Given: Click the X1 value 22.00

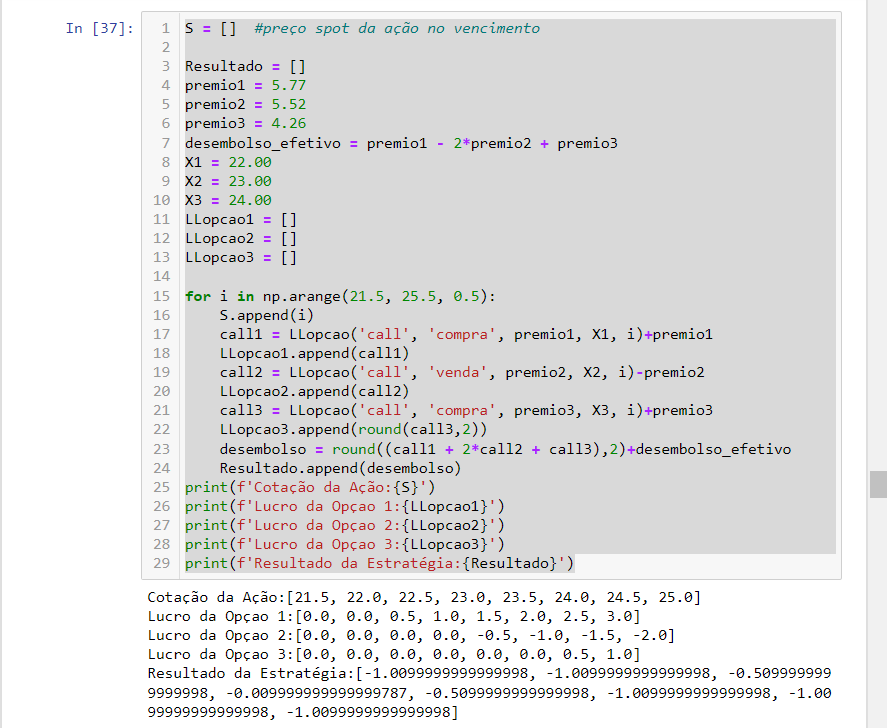Looking at the screenshot, I should pyautogui.click(x=249, y=162).
